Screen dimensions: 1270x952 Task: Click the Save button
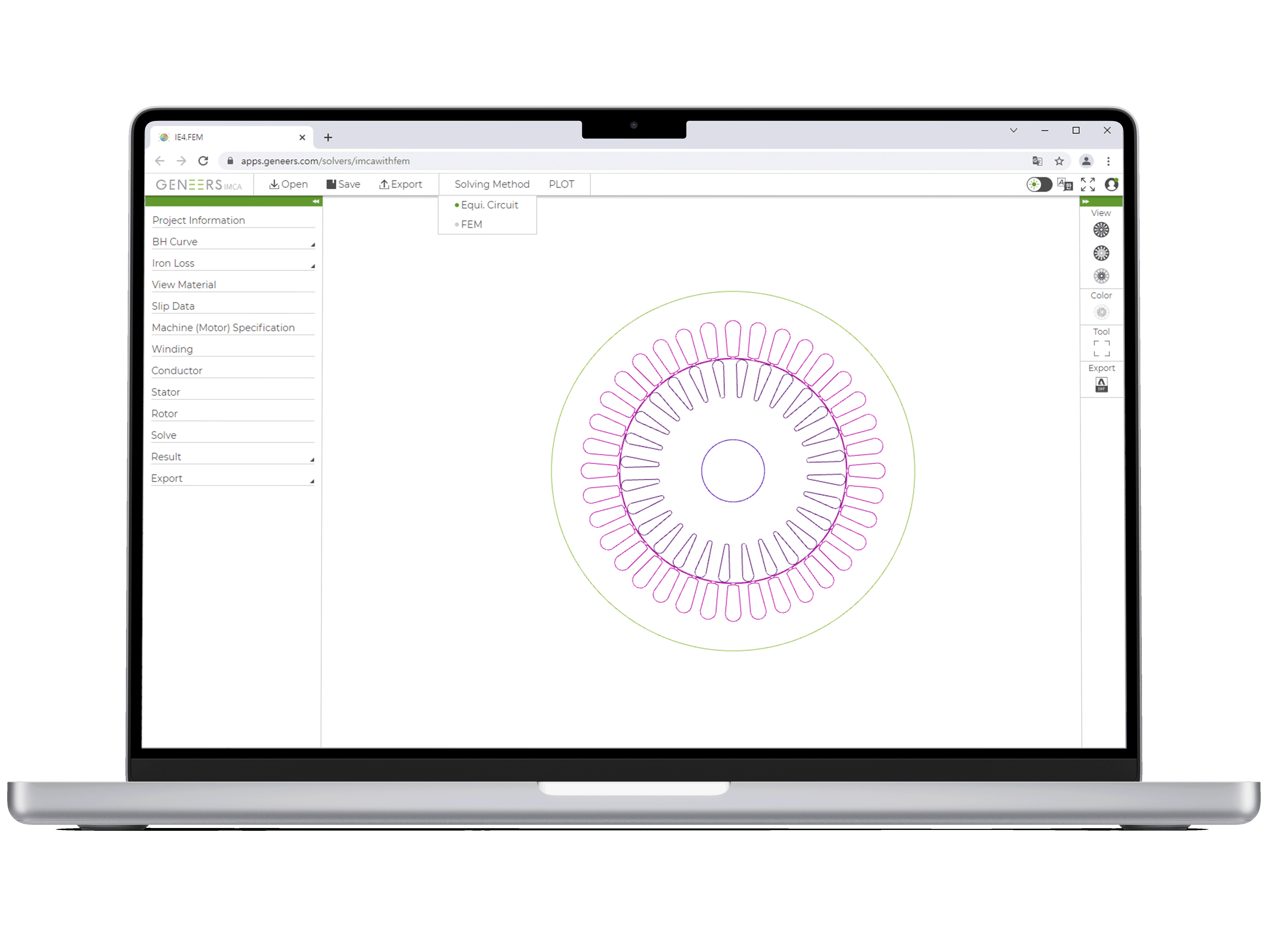[x=343, y=184]
